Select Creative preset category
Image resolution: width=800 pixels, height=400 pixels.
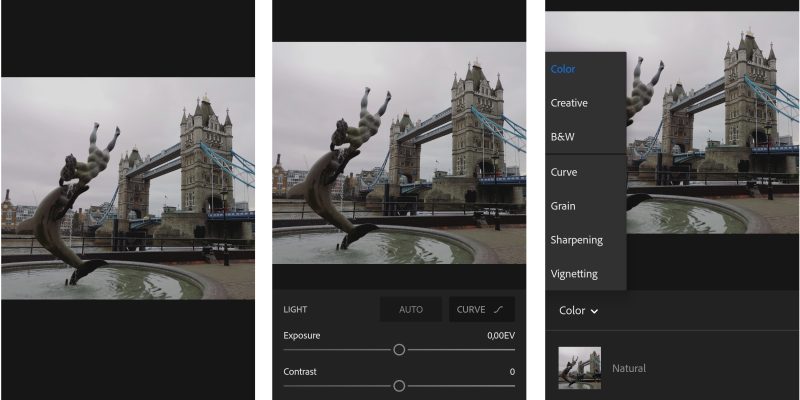click(x=569, y=103)
